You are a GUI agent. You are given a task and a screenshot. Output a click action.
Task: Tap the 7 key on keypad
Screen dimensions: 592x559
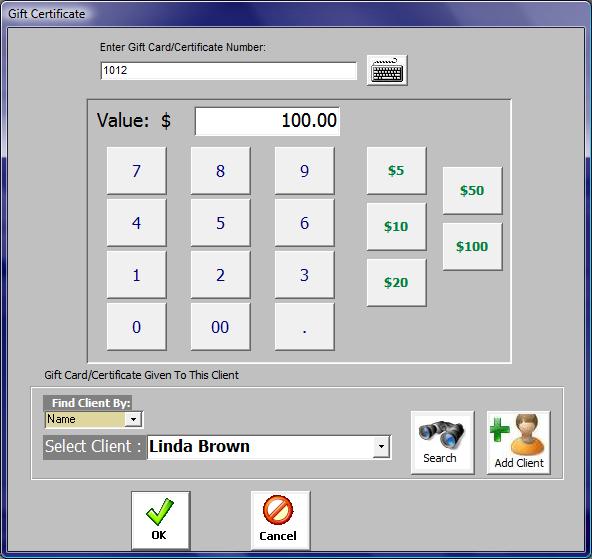[137, 171]
